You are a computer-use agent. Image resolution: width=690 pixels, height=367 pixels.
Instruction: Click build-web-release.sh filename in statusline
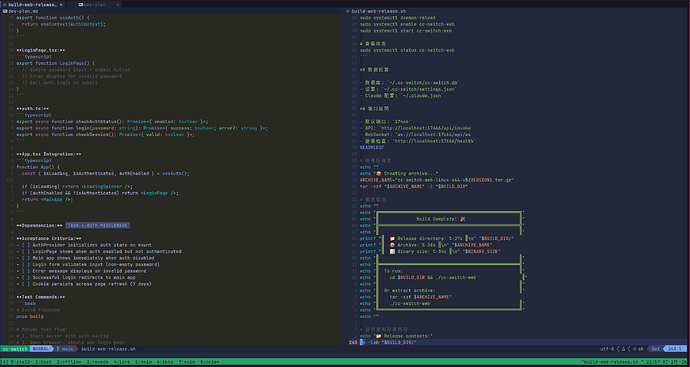(x=108, y=349)
